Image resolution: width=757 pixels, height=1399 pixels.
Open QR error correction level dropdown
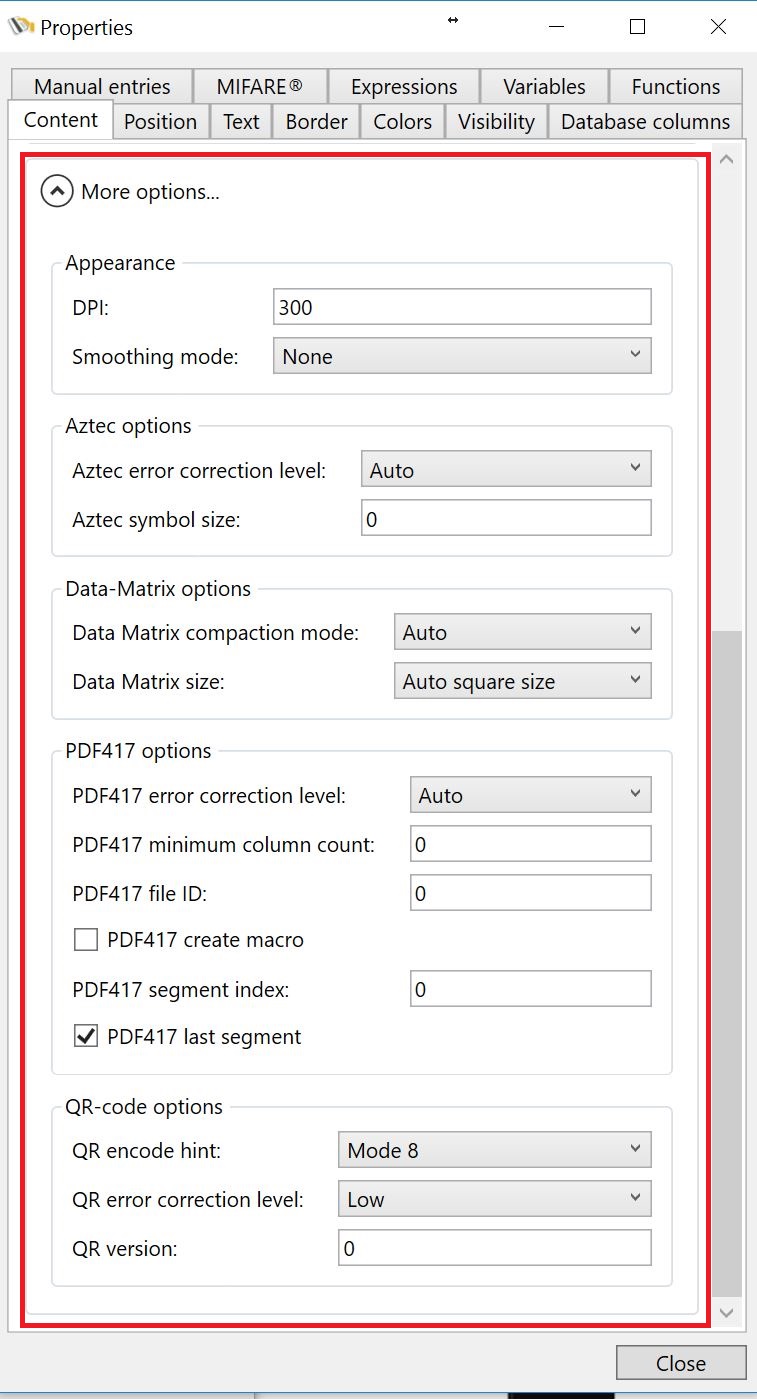tap(495, 1199)
